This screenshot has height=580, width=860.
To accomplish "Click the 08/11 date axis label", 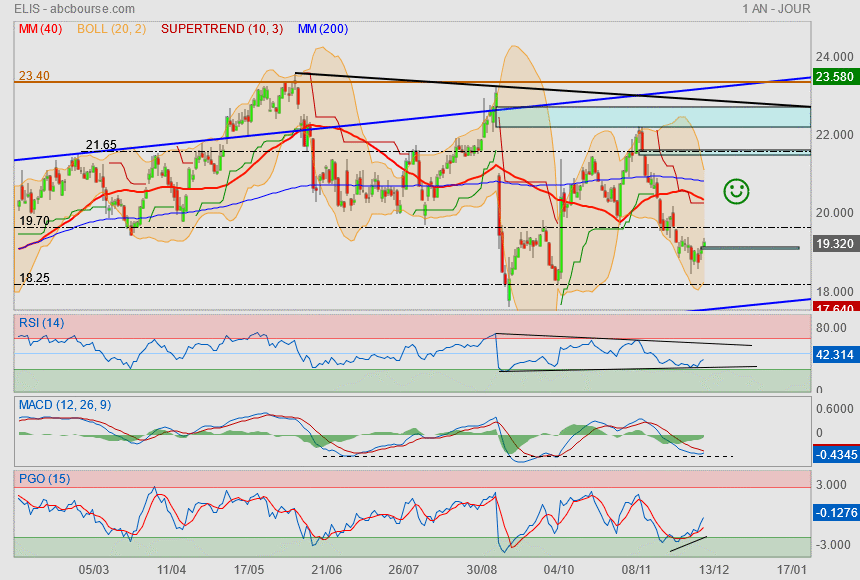I will coord(636,570).
